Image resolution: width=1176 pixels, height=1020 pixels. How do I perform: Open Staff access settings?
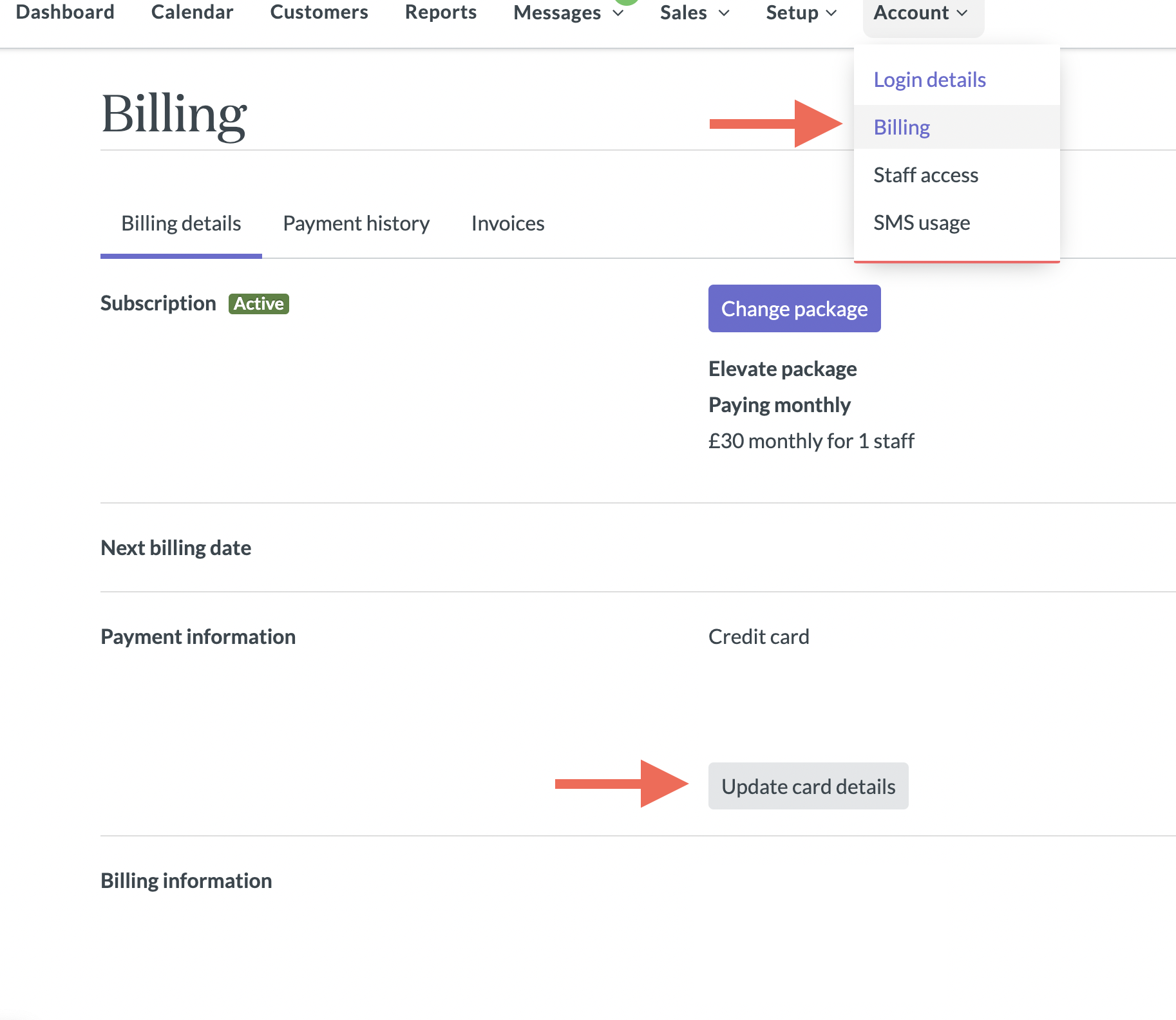coord(926,175)
